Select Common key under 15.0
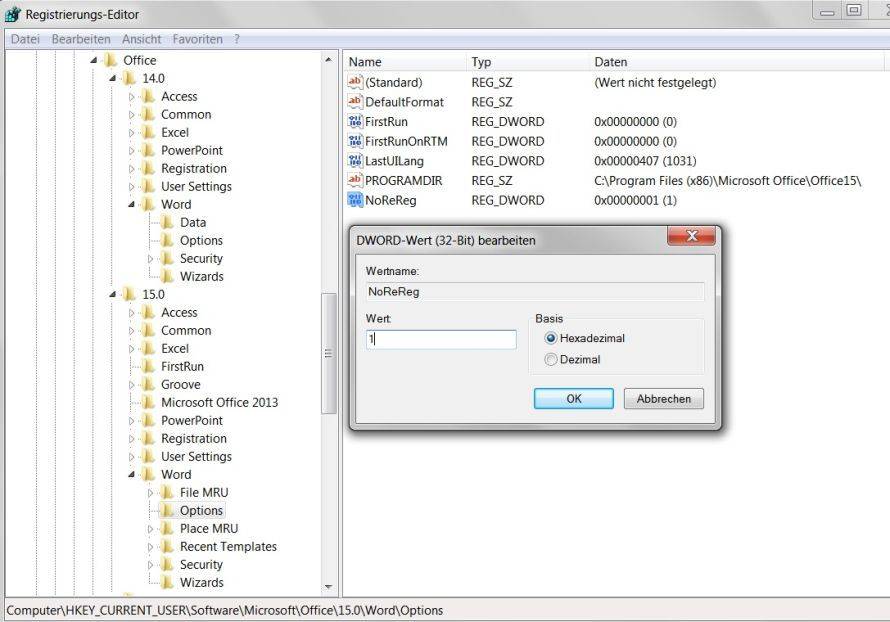The height and width of the screenshot is (622, 890). 186,330
